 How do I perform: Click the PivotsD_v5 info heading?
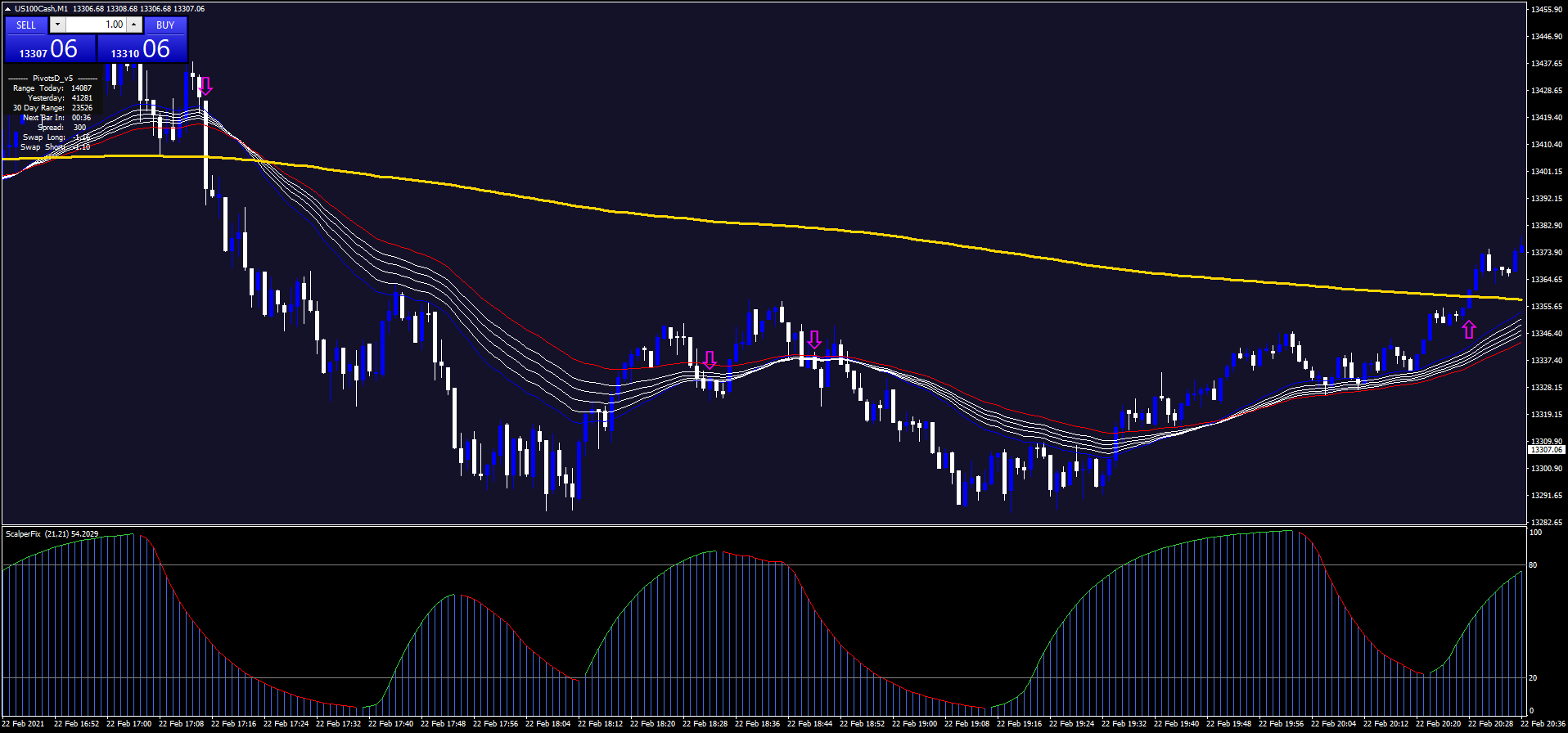(52, 79)
